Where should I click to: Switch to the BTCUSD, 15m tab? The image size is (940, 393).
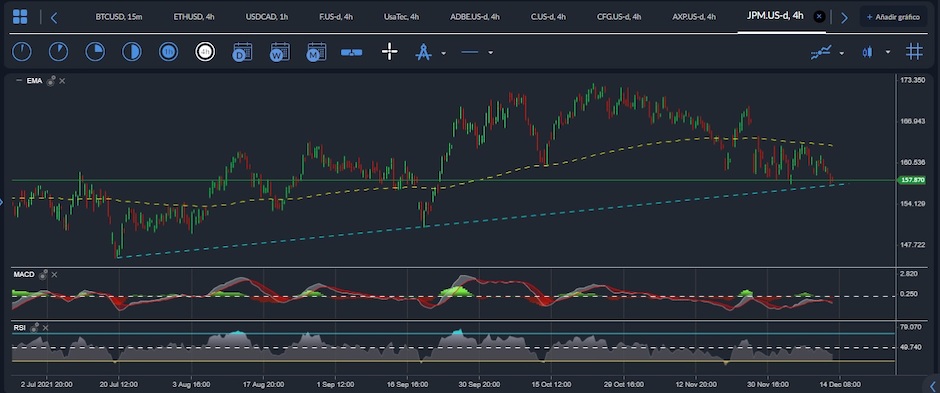119,17
